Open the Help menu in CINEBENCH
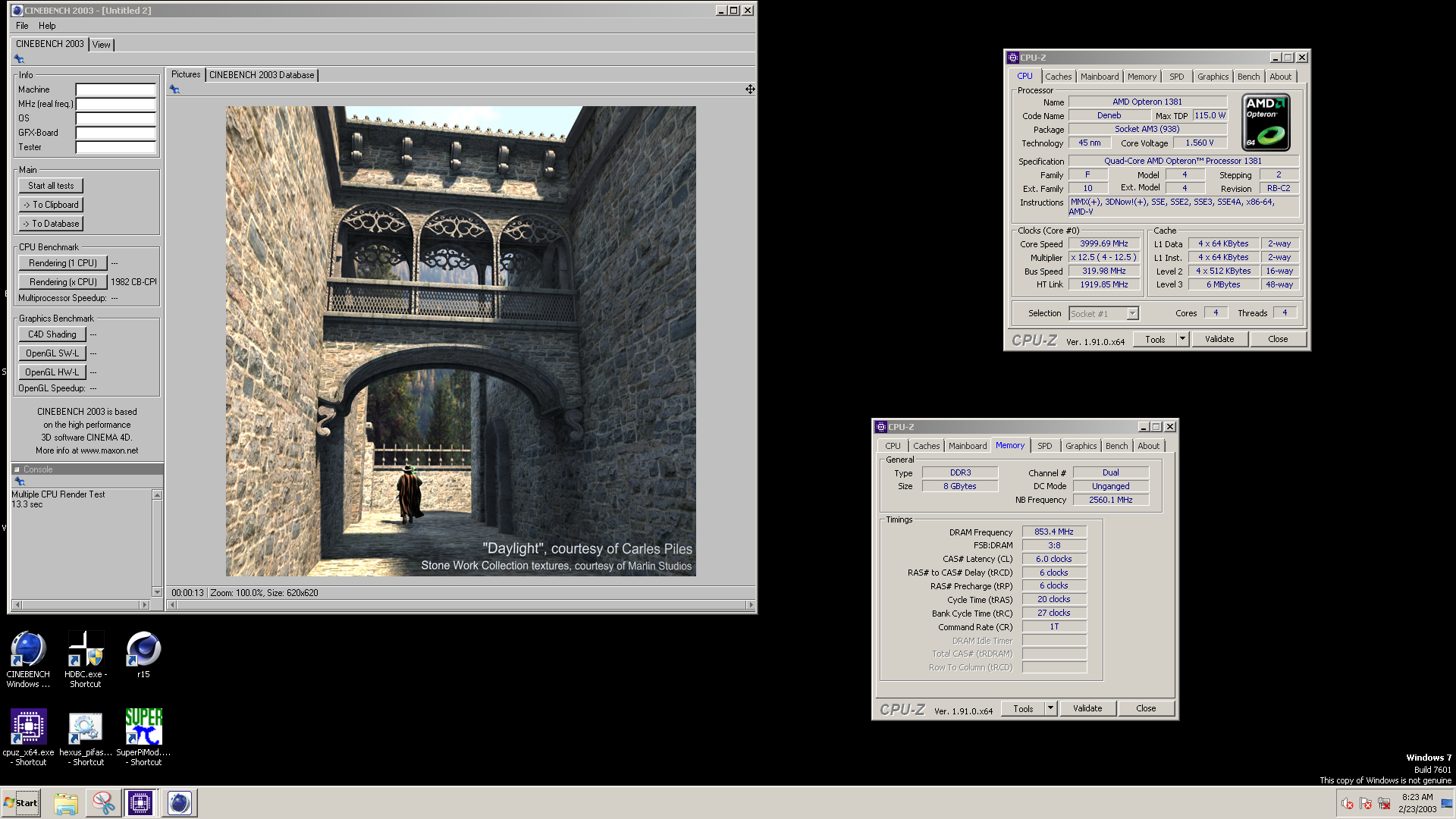 (x=47, y=26)
